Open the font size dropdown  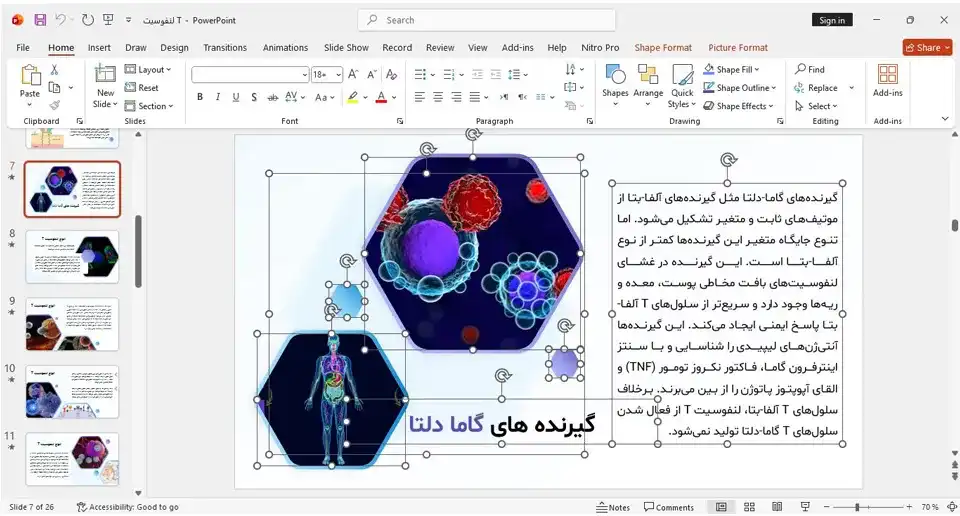pyautogui.click(x=339, y=75)
